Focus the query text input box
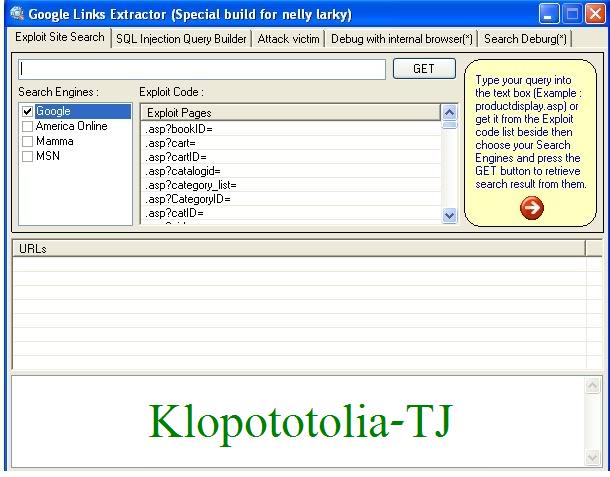This screenshot has width=610, height=477. pos(202,69)
